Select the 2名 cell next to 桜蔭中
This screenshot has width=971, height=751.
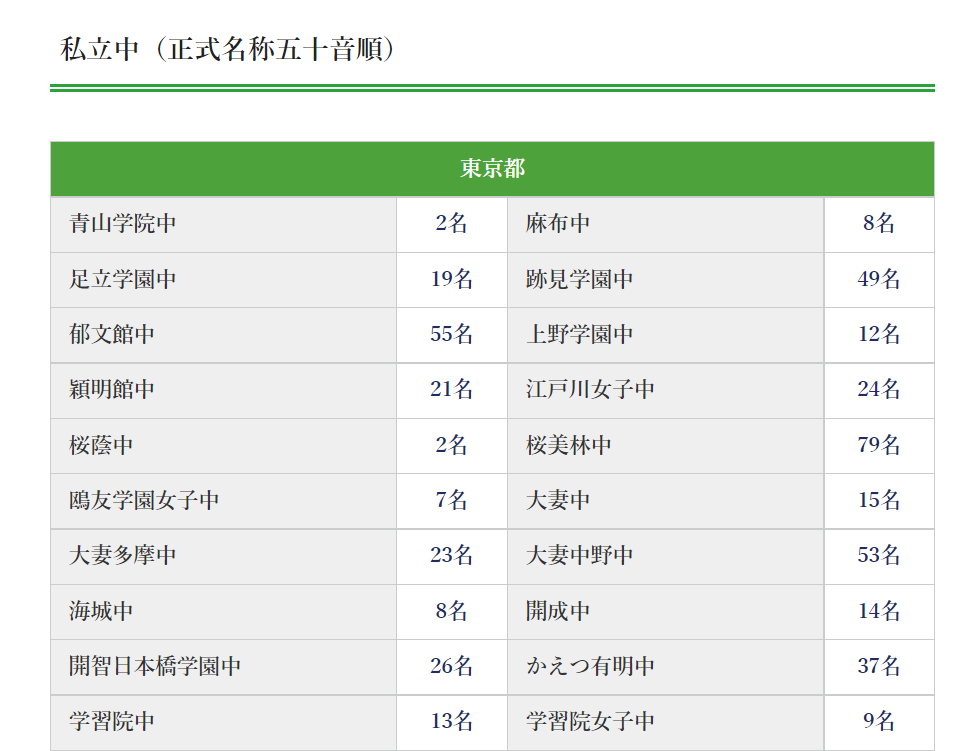(451, 446)
